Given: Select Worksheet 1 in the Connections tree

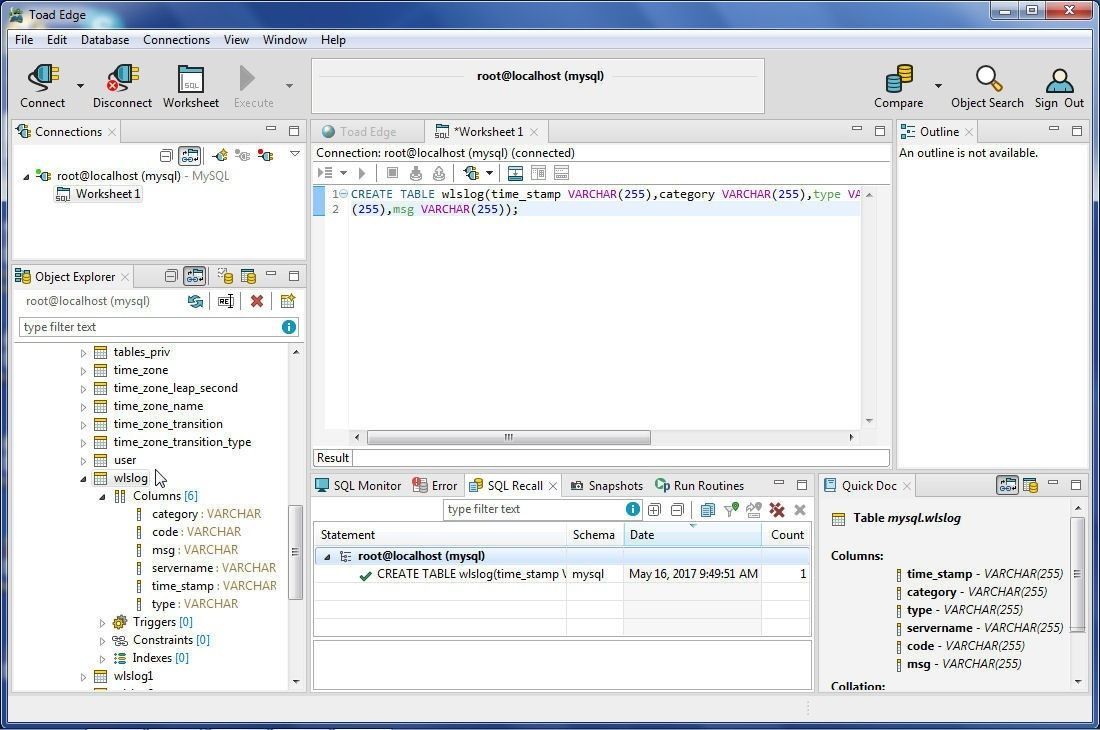Looking at the screenshot, I should [x=98, y=194].
